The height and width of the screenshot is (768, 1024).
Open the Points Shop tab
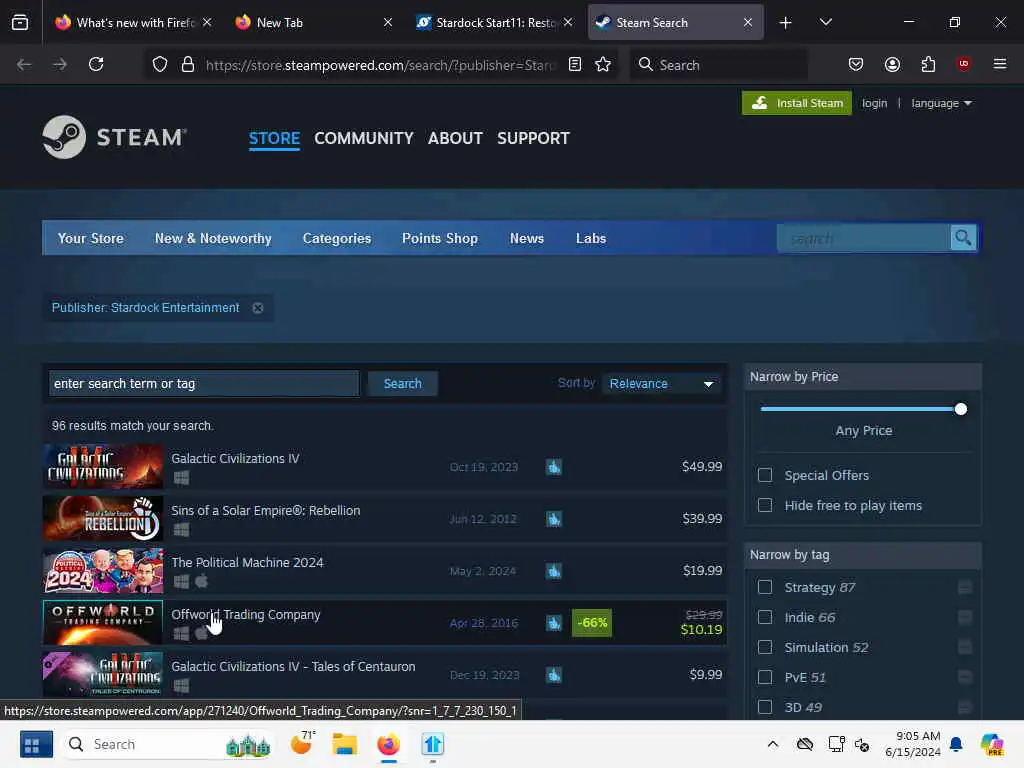coord(440,238)
